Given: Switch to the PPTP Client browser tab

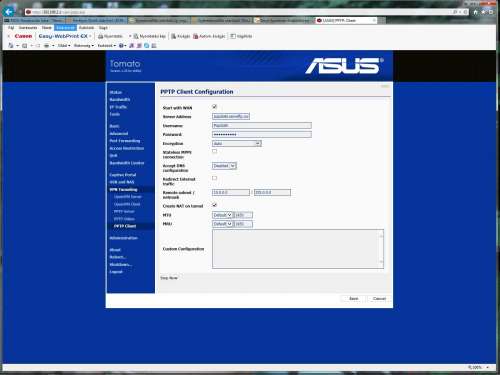Looking at the screenshot, I should click(x=345, y=20).
